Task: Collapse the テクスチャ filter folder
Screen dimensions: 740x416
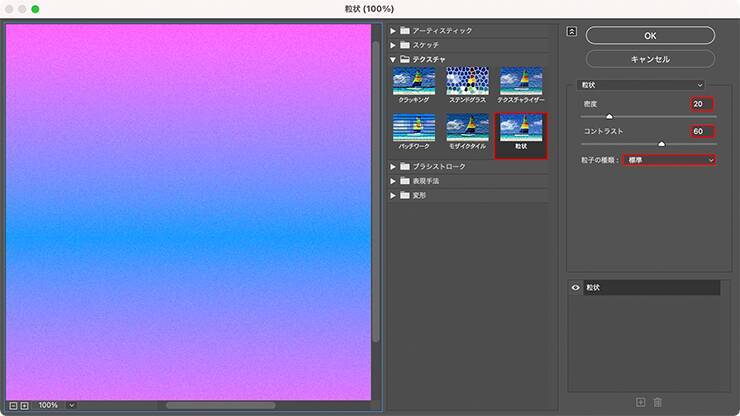Action: (x=394, y=59)
